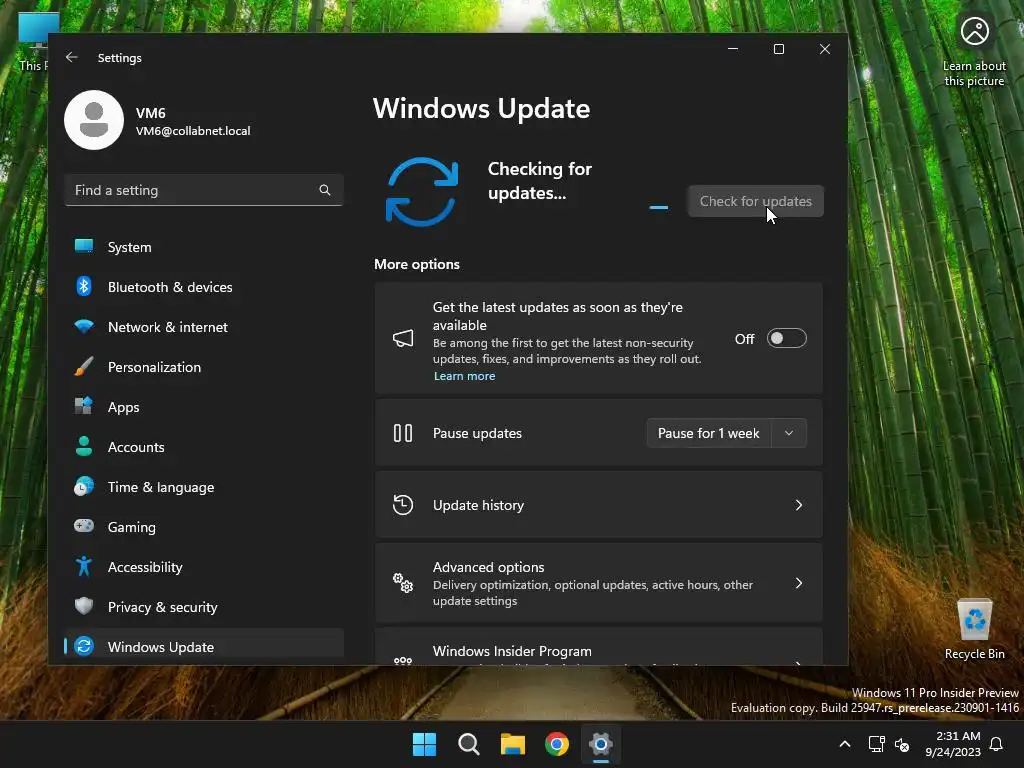The width and height of the screenshot is (1024, 768).
Task: Click Pause for 1 week button
Action: pyautogui.click(x=709, y=433)
